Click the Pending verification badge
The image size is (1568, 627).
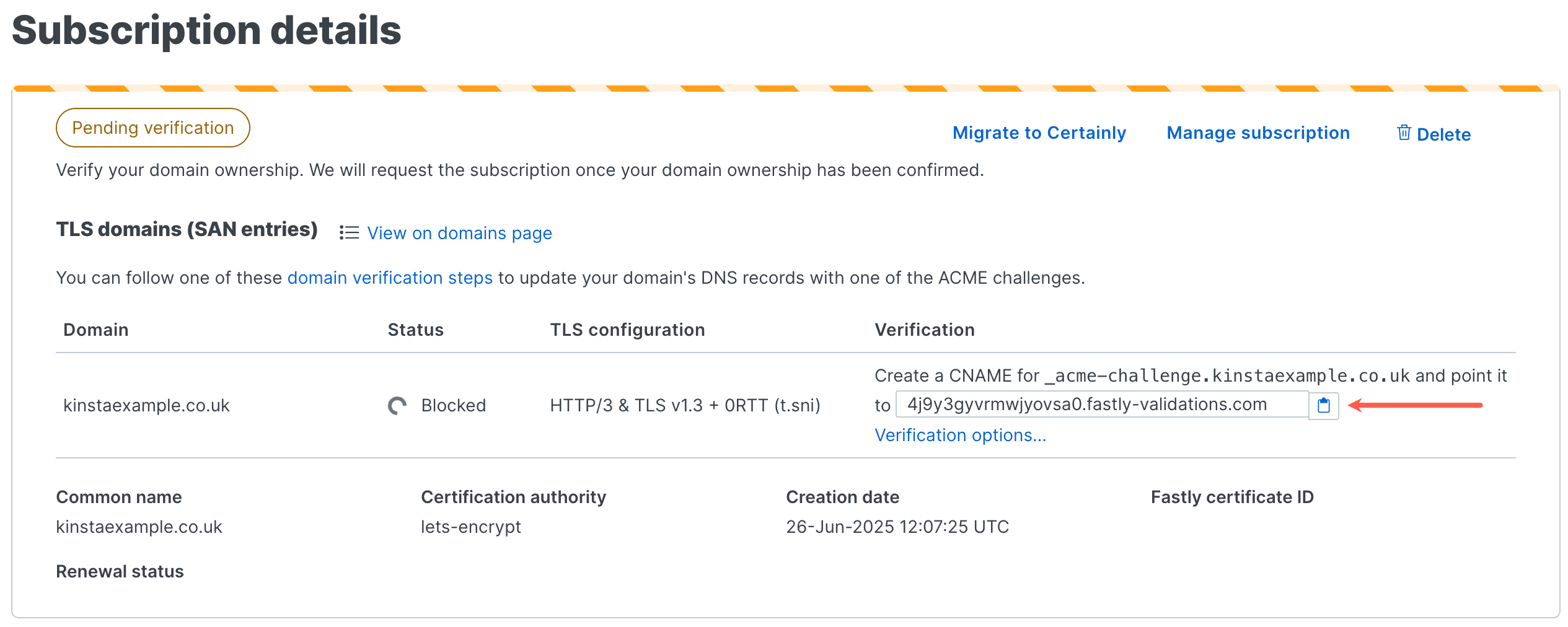pos(153,127)
